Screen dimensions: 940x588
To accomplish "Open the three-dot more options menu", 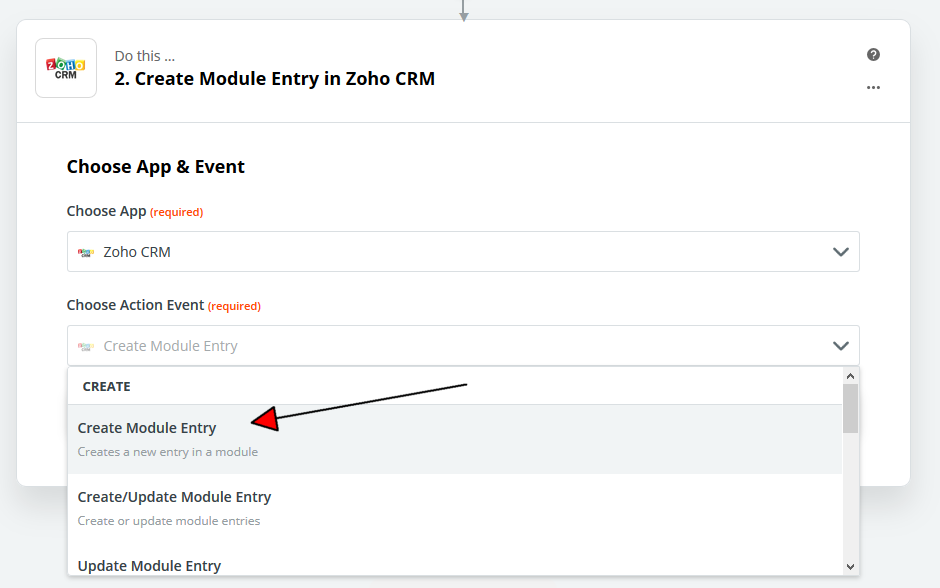I will (x=873, y=88).
